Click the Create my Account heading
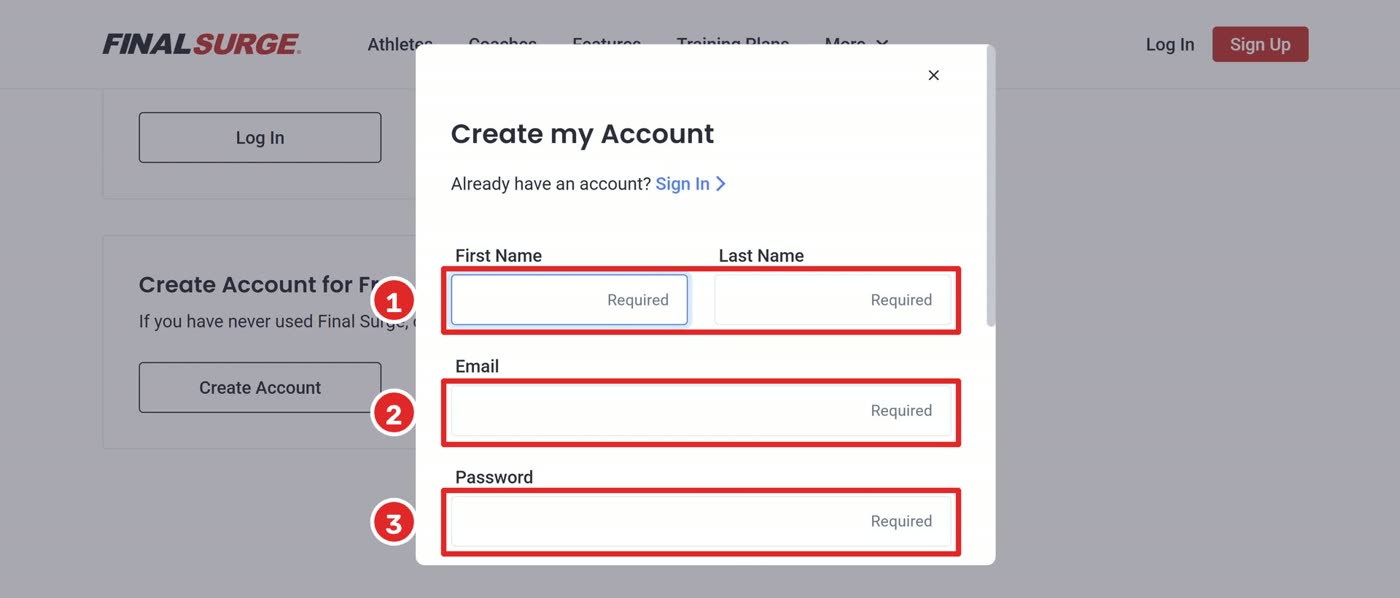This screenshot has width=1400, height=598. click(582, 134)
